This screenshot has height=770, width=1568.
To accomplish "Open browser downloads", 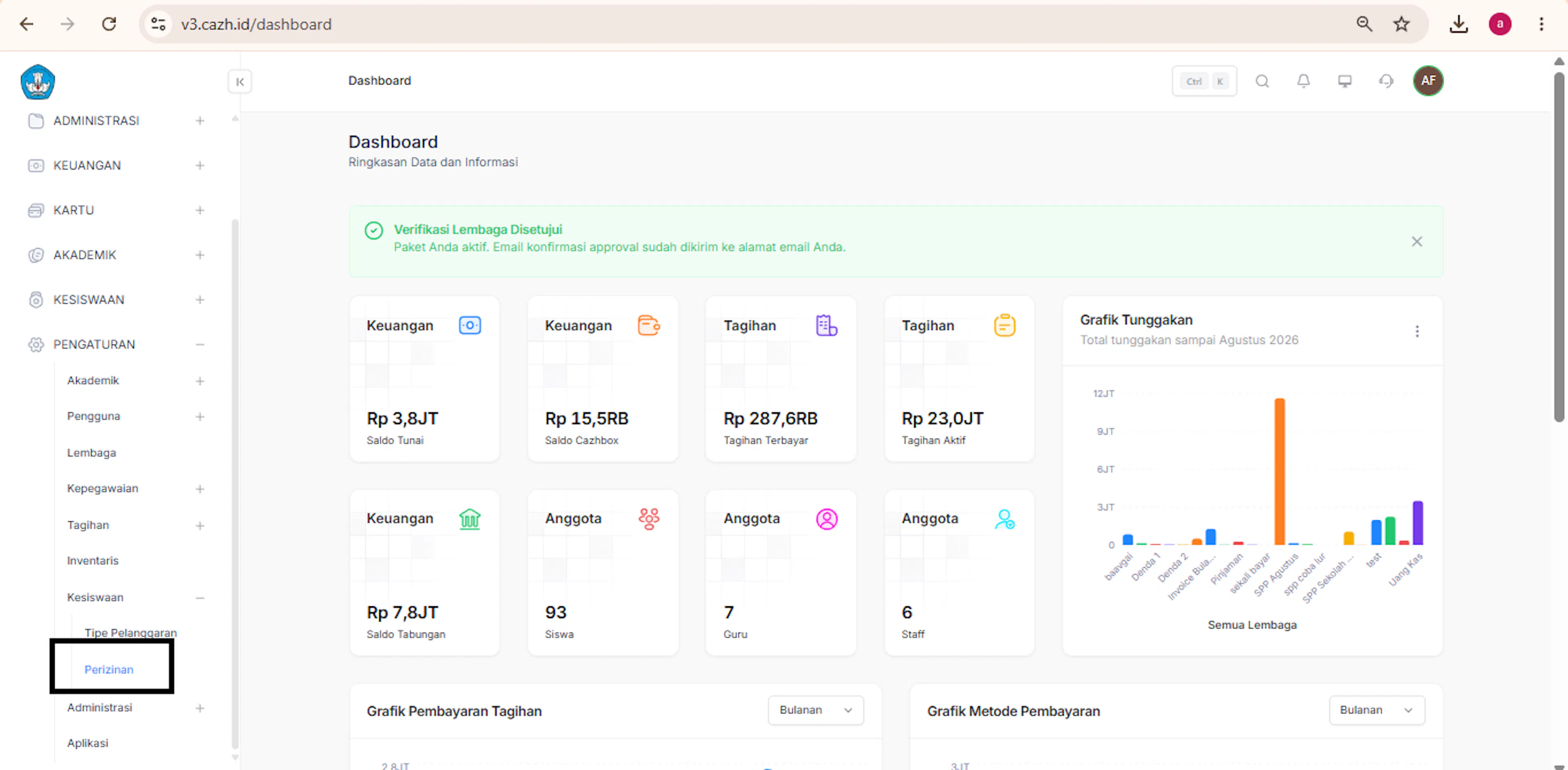I will pos(1459,24).
